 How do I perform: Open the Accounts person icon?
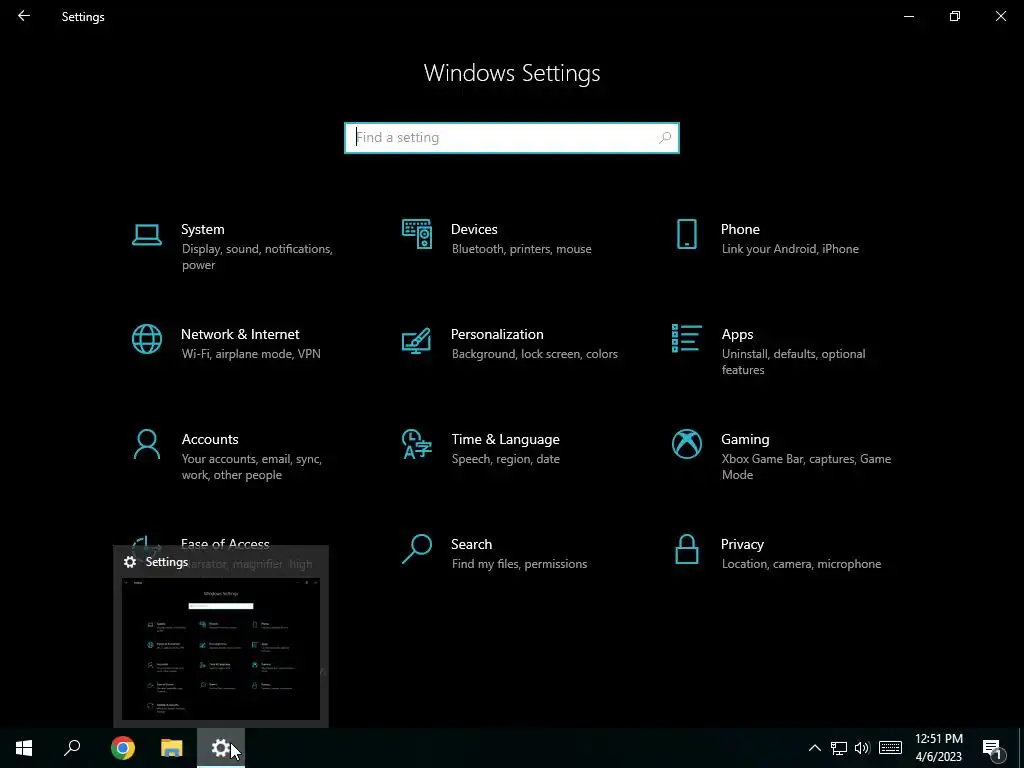click(x=147, y=445)
